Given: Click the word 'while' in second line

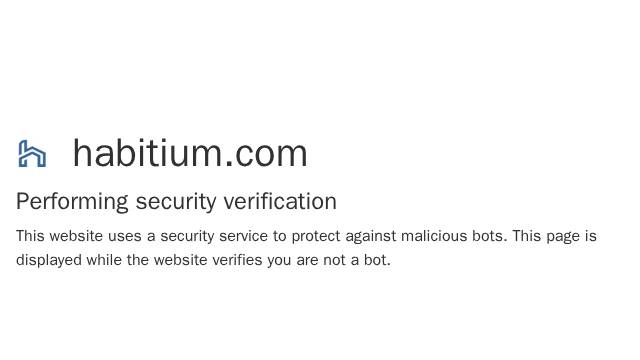Looking at the screenshot, I should coord(104,260).
